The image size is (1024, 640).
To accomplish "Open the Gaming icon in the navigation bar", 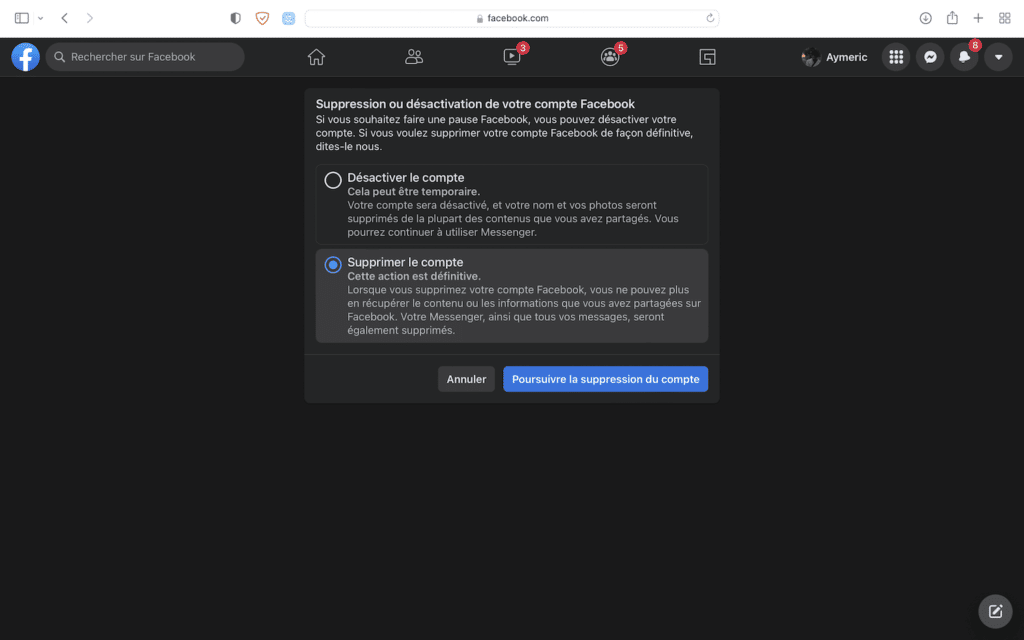I will [707, 57].
